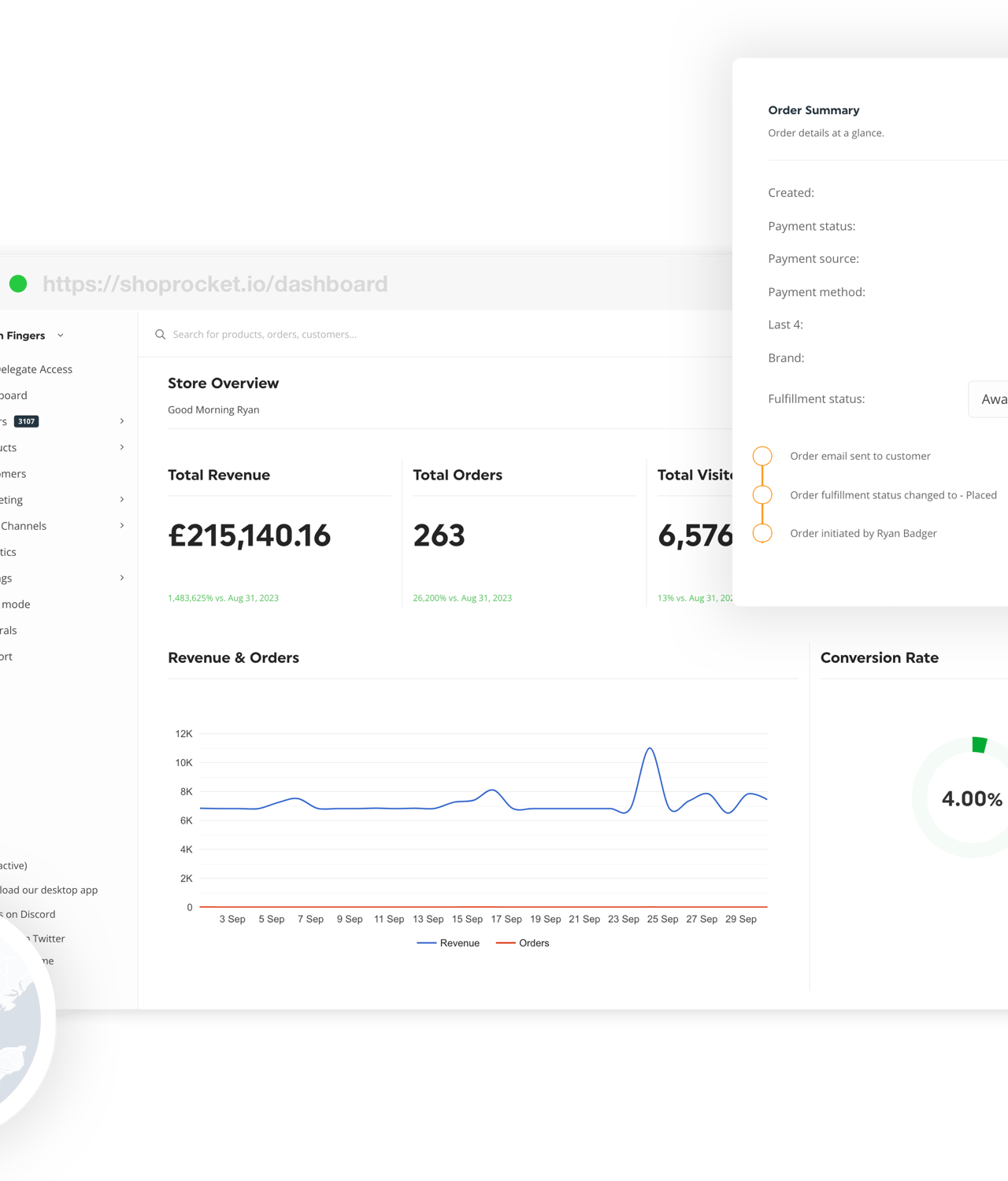The image size is (1008, 1181).
Task: Click the download our desktop app link
Action: pos(49,890)
